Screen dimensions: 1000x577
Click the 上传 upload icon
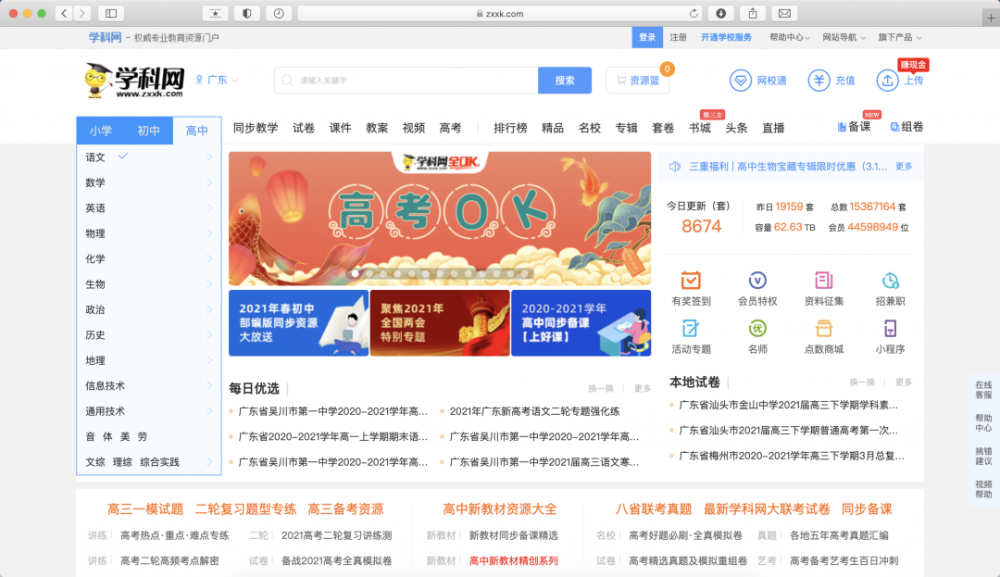tap(887, 80)
